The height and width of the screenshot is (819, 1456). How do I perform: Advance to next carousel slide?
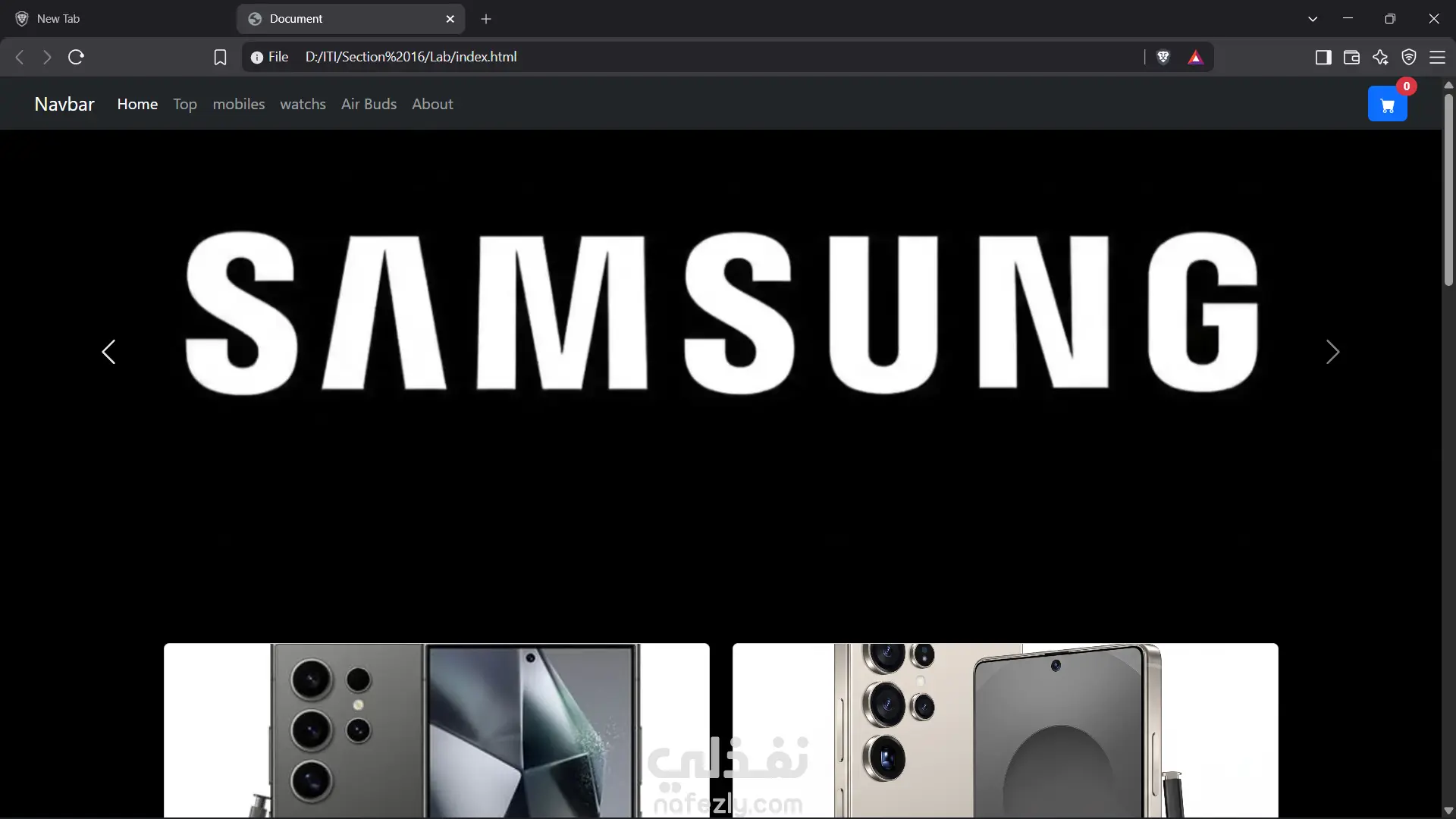[1332, 352]
